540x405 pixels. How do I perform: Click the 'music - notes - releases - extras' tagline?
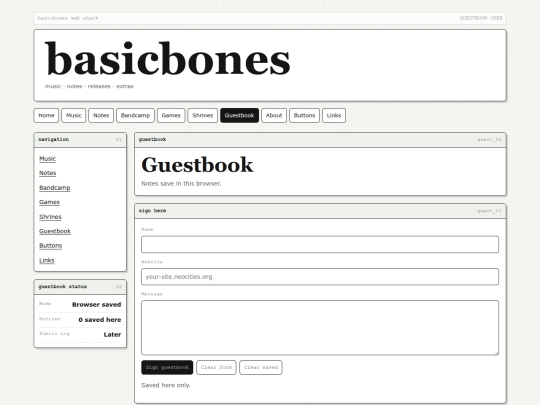point(89,86)
